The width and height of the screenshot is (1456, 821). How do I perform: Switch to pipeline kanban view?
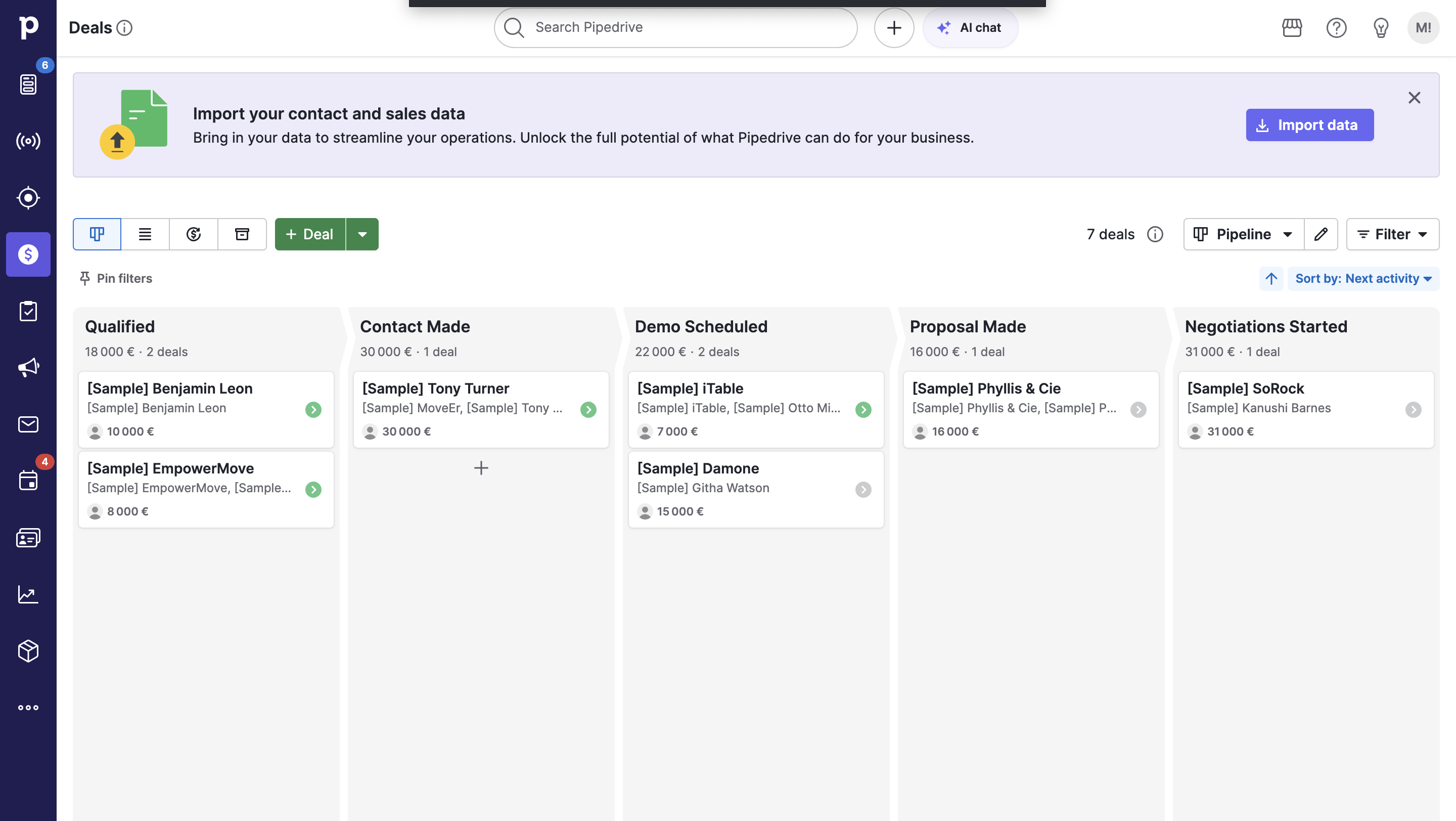pyautogui.click(x=97, y=234)
